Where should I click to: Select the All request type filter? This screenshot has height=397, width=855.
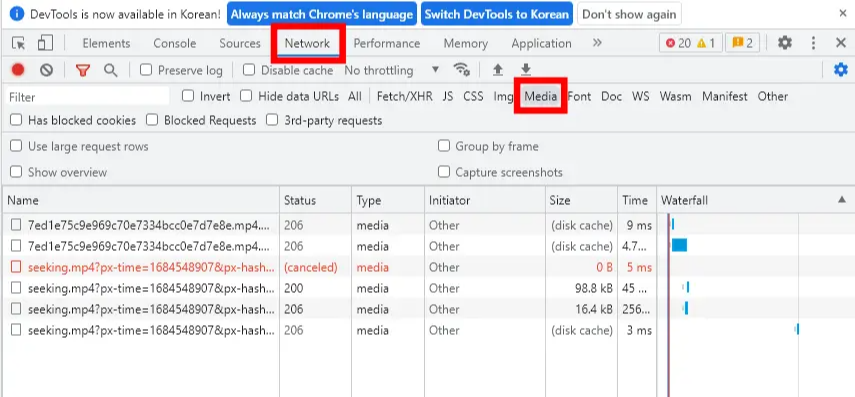(355, 97)
